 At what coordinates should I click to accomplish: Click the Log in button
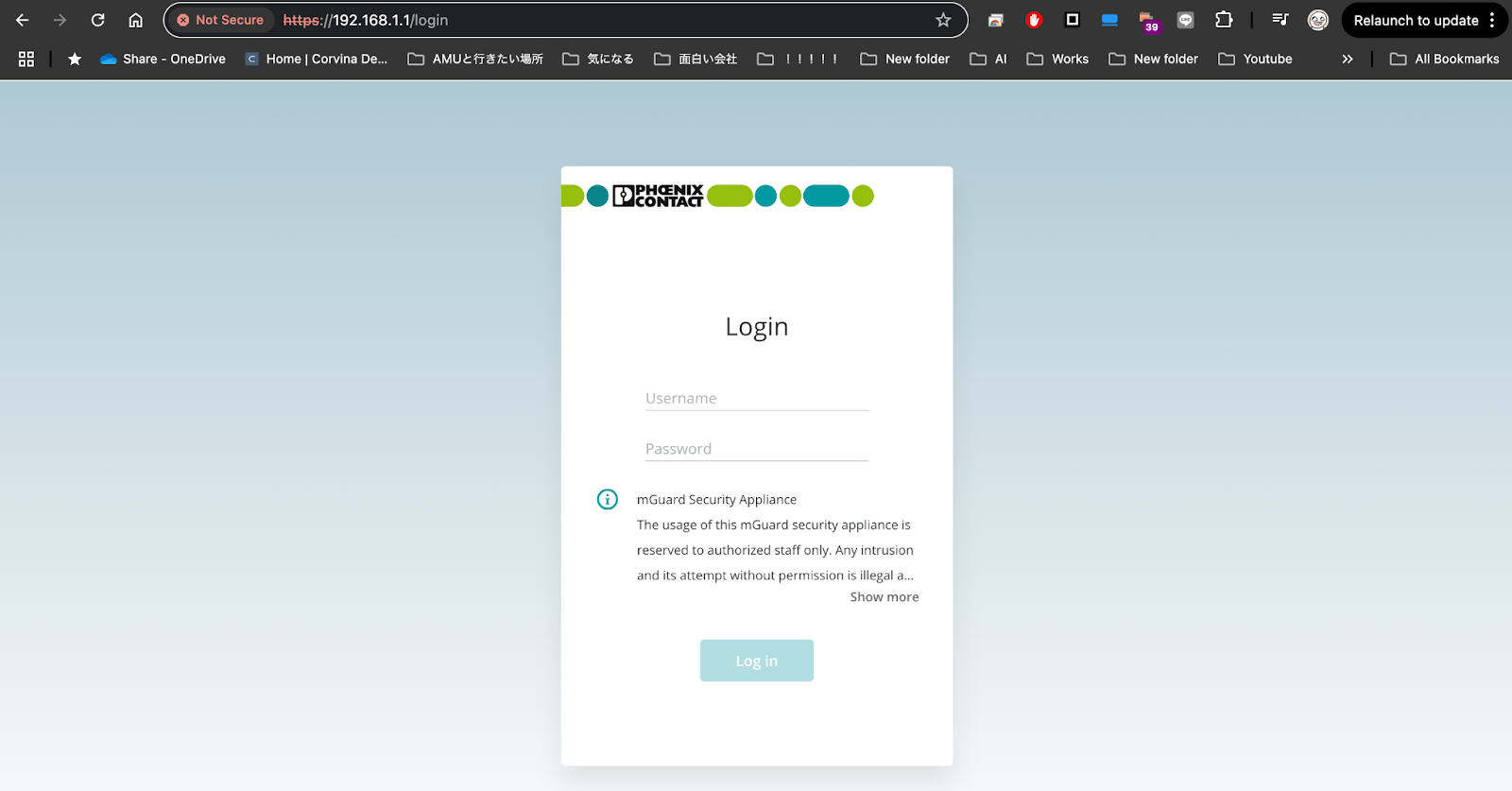(757, 661)
